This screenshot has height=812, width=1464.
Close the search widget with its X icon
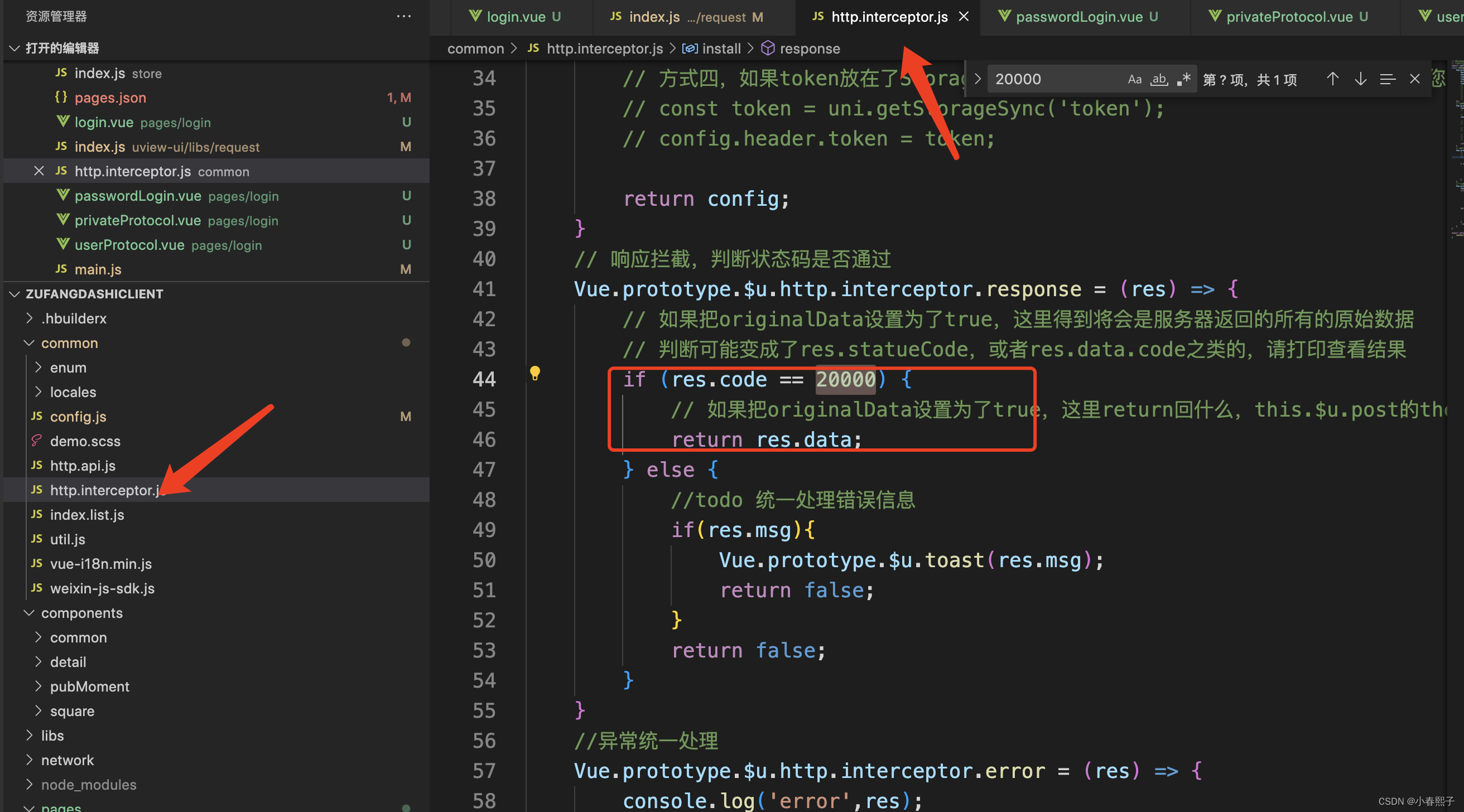click(1414, 79)
